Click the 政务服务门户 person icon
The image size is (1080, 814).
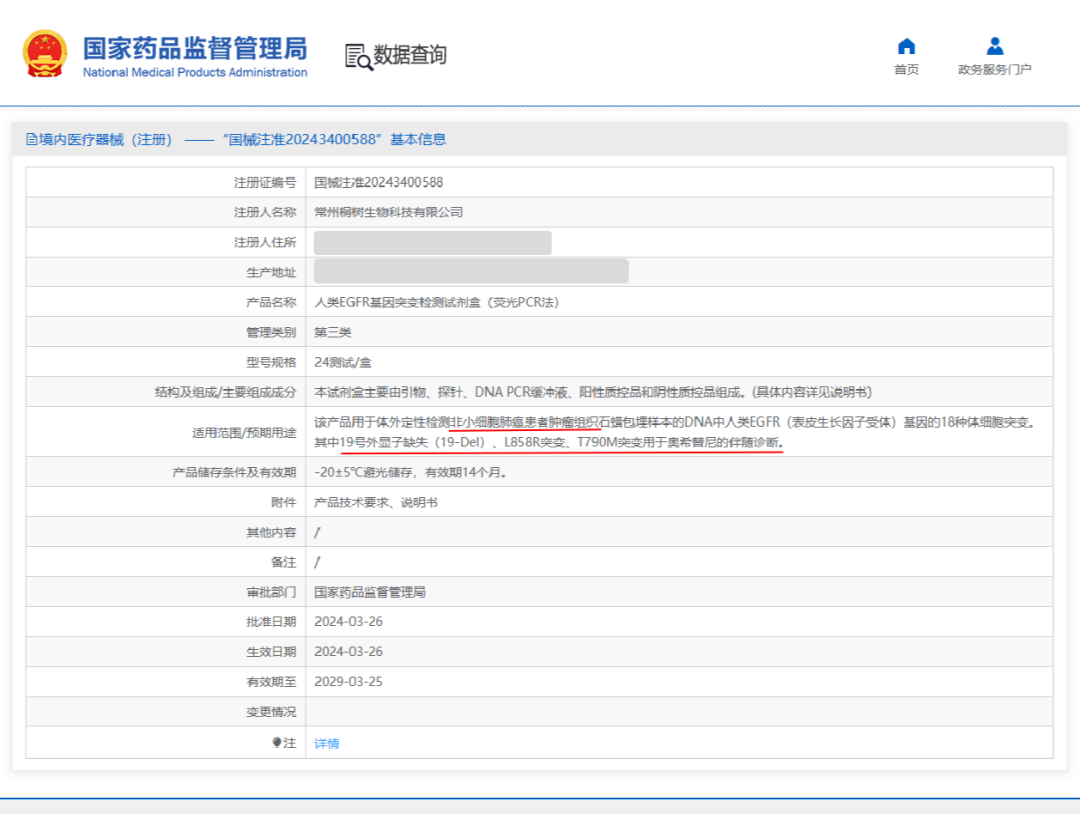(994, 46)
